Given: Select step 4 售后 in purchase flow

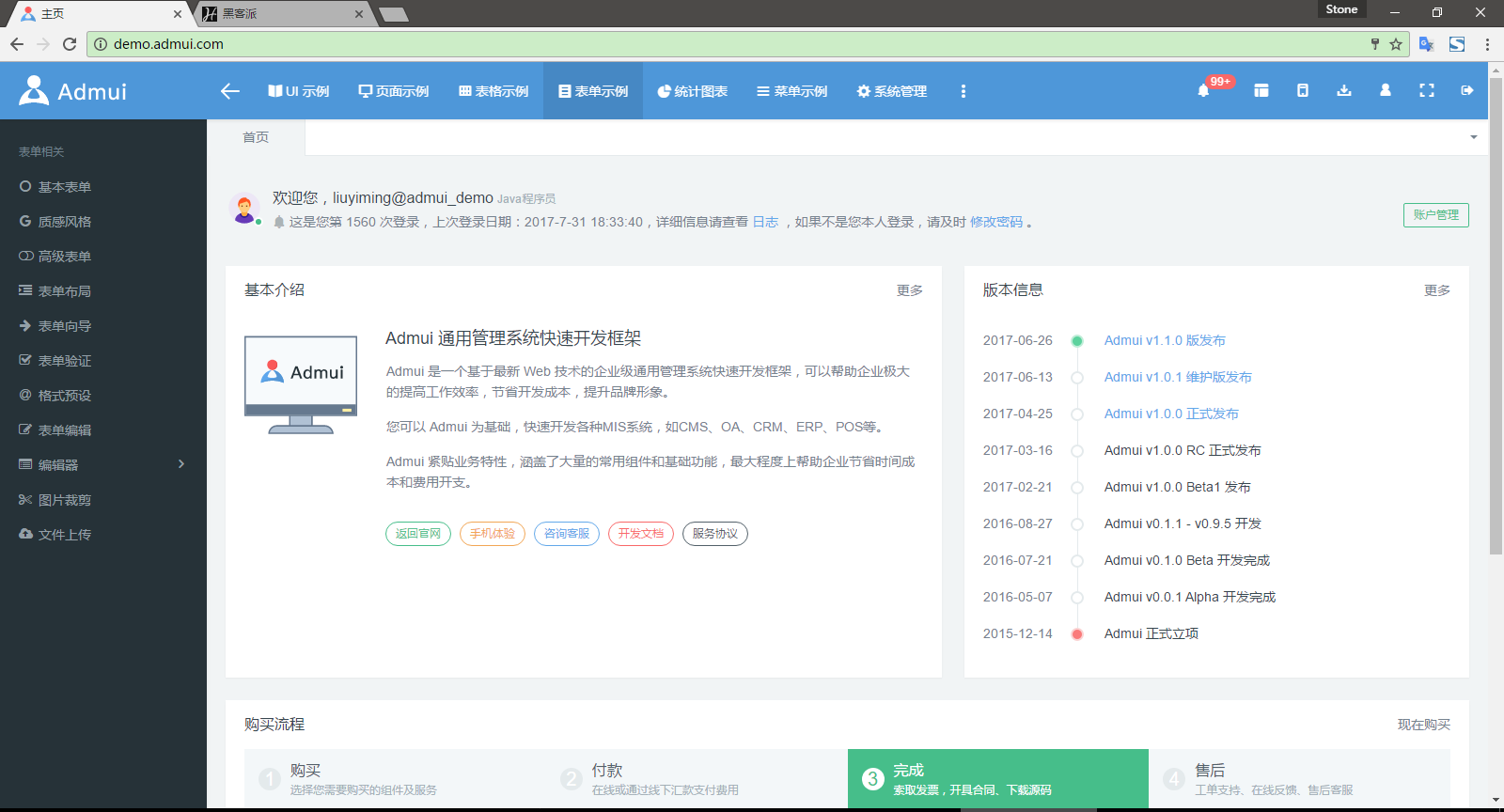Looking at the screenshot, I should [x=1299, y=778].
